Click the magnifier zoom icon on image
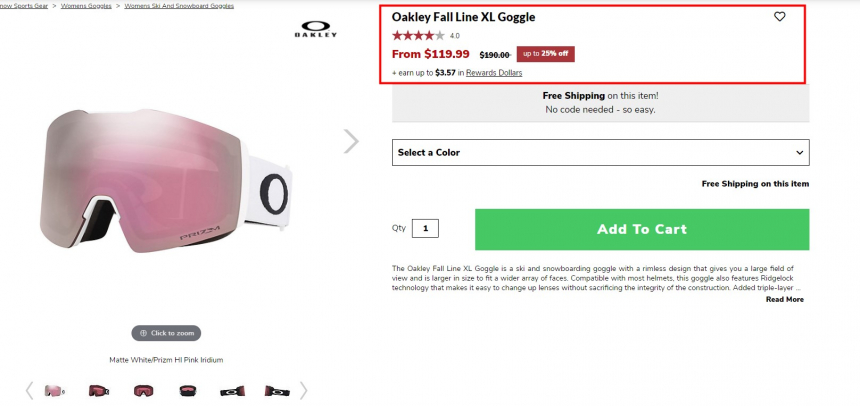Viewport: 860px width, 406px height. click(x=143, y=333)
